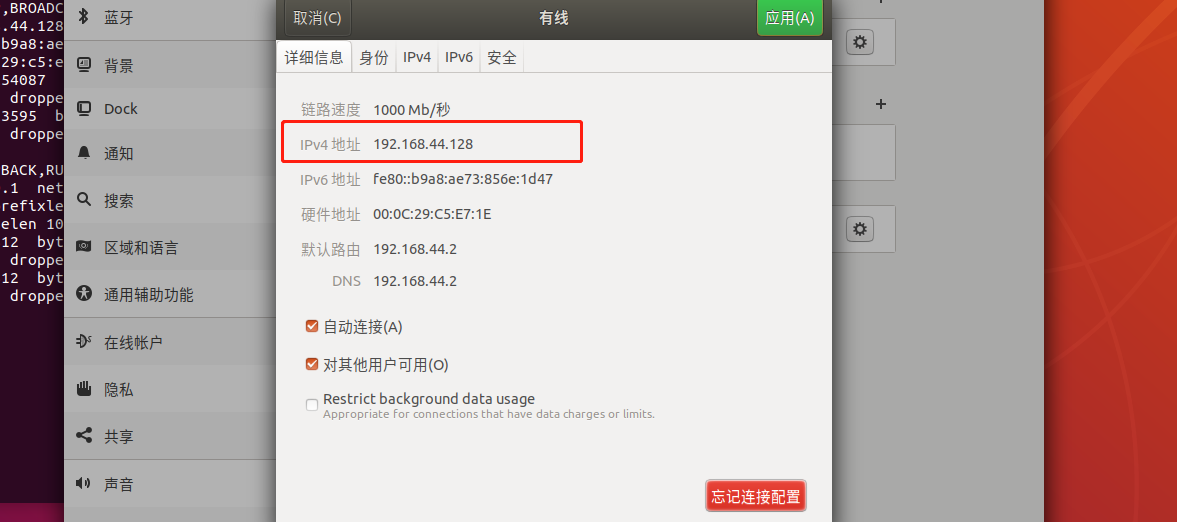Screen dimensions: 1177x522
Task: Click the 声音 speaker icon
Action: pos(84,483)
